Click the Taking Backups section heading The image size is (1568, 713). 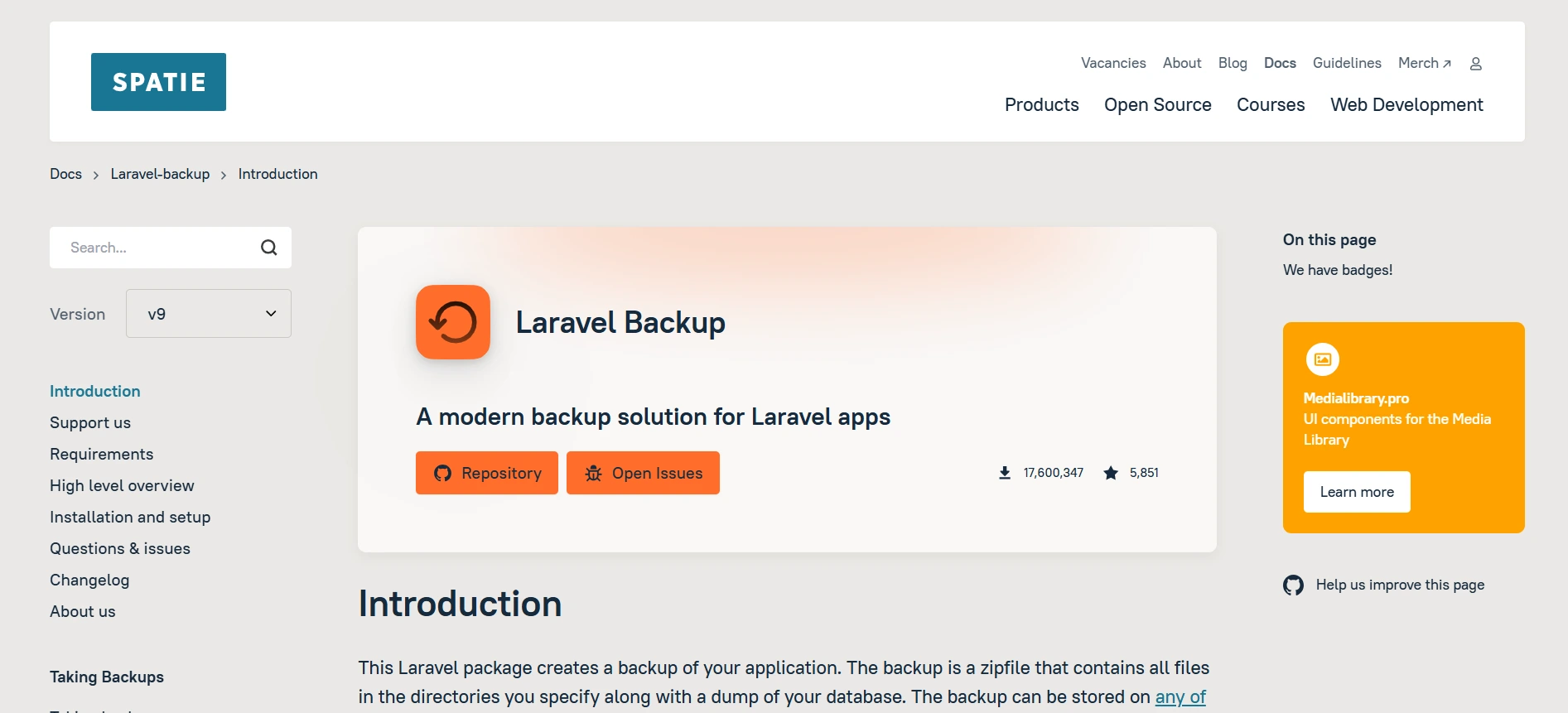click(107, 677)
